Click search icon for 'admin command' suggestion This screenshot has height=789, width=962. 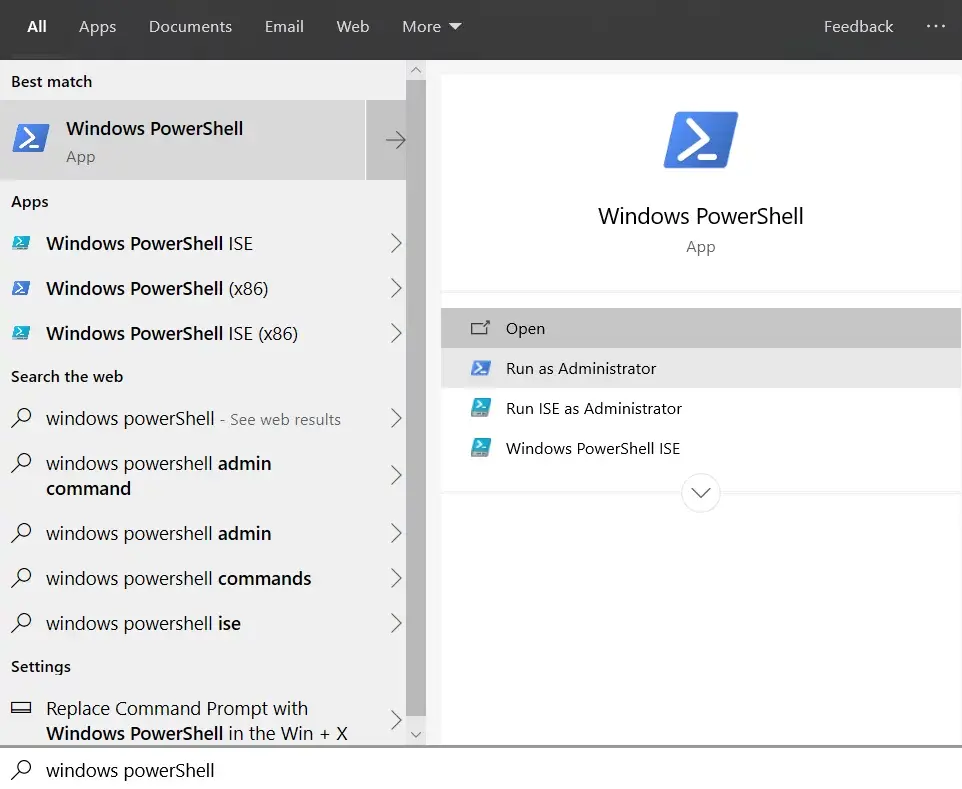[x=21, y=463]
